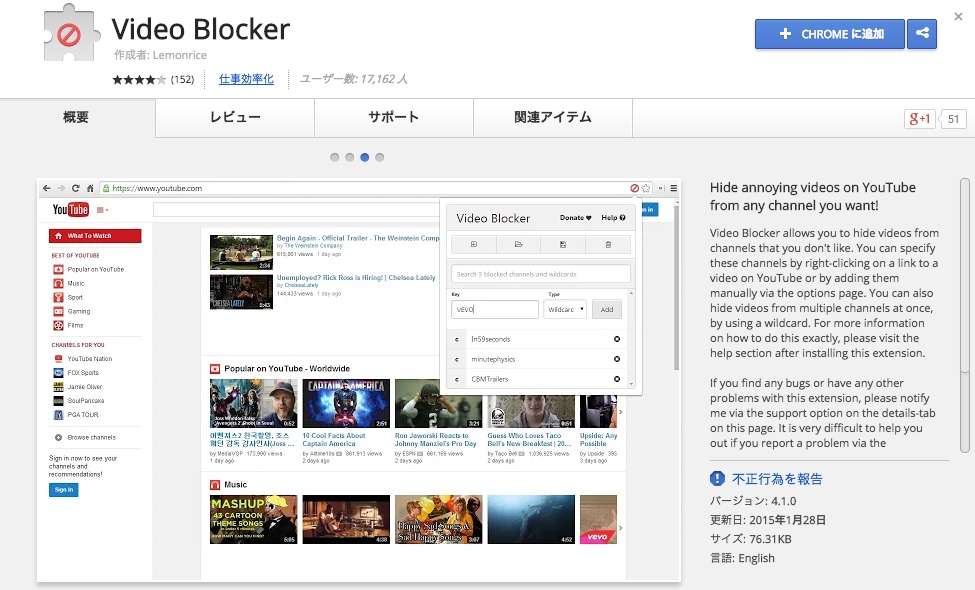Screen dimensions: 975x590
Task: Remove the In59seconds blocked channel
Action: (x=617, y=339)
